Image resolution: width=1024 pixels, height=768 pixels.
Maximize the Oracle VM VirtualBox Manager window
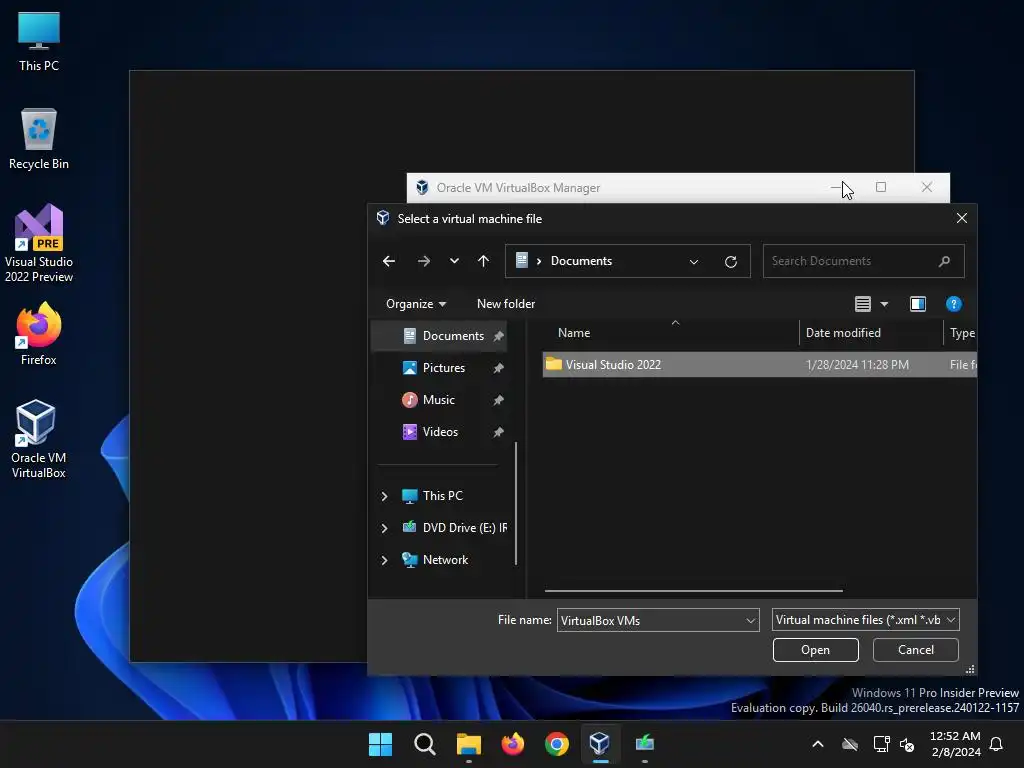tap(880, 187)
